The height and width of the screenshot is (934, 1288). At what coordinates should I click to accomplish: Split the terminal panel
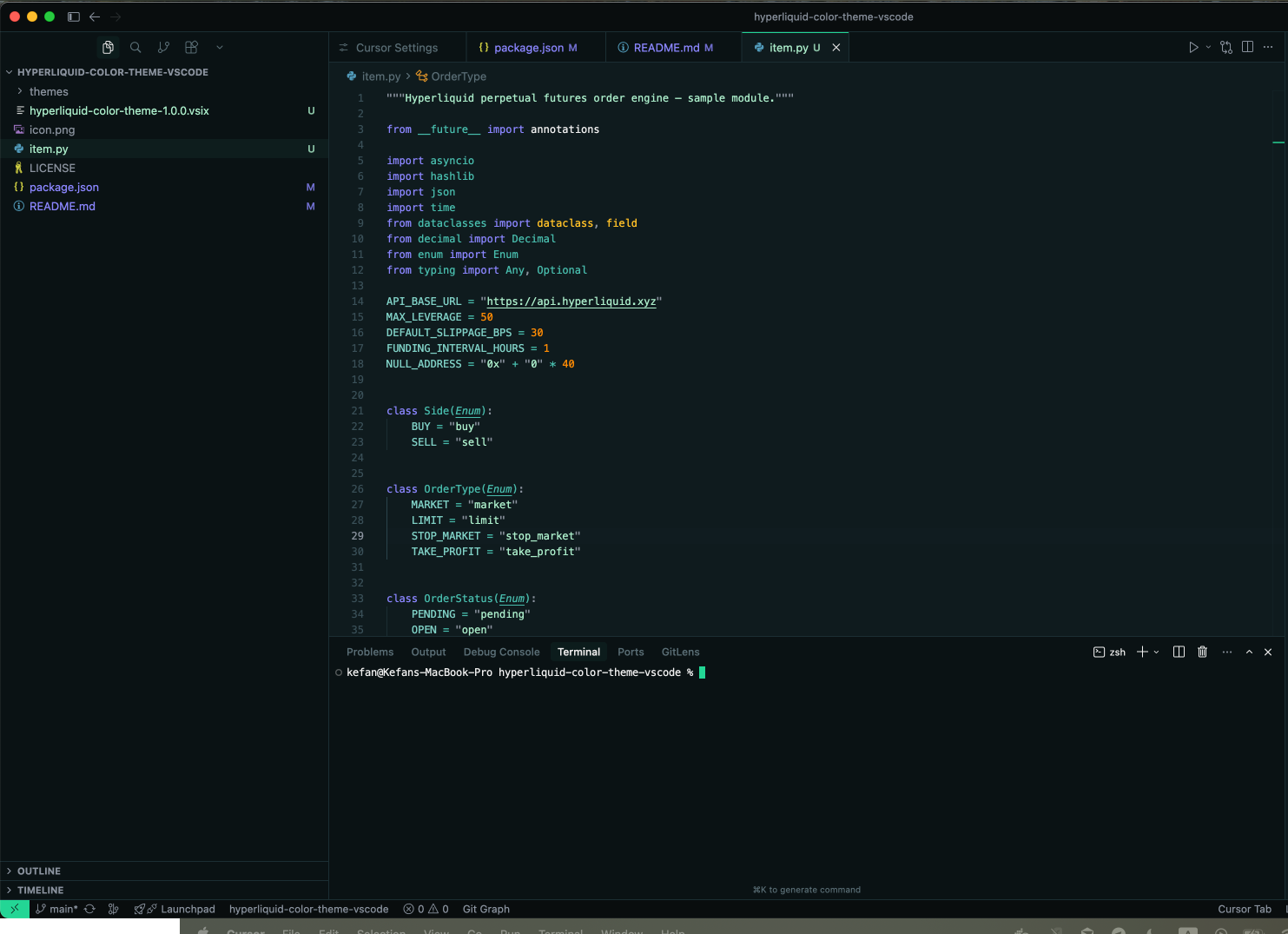click(x=1179, y=652)
